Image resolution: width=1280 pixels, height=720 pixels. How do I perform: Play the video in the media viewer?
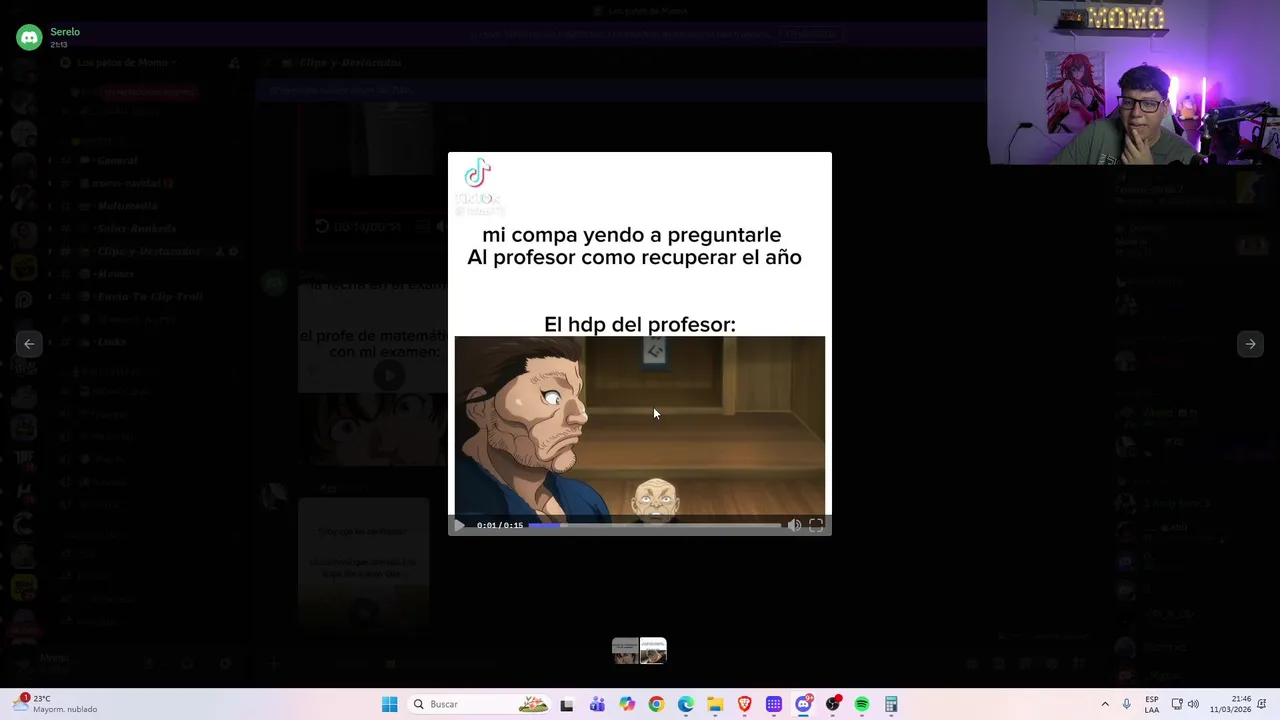coord(459,525)
